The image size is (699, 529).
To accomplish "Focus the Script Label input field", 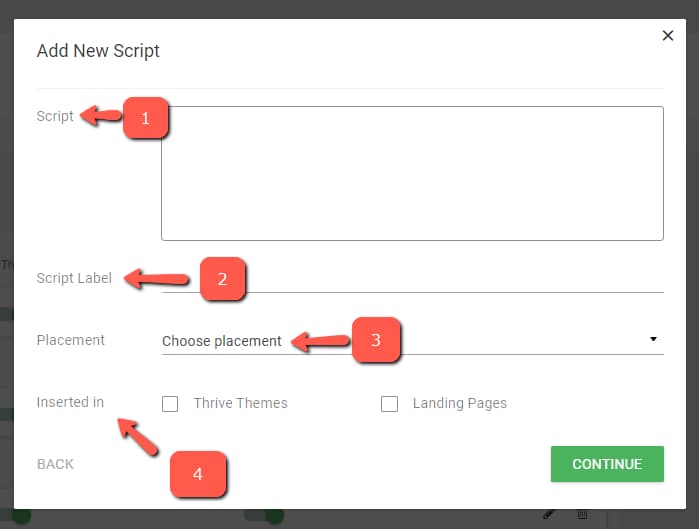I will [412, 280].
